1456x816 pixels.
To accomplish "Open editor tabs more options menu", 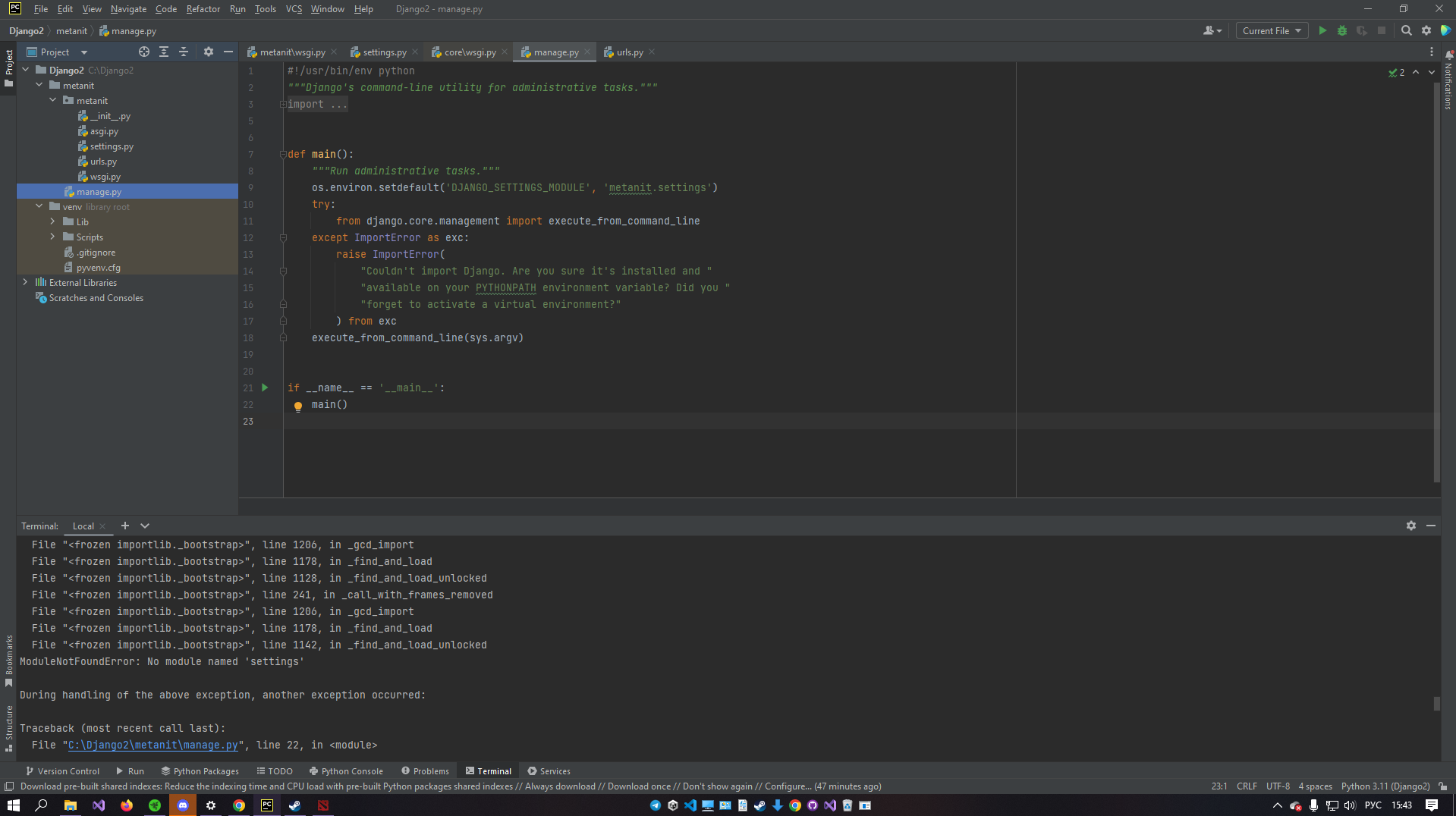I will click(1432, 52).
